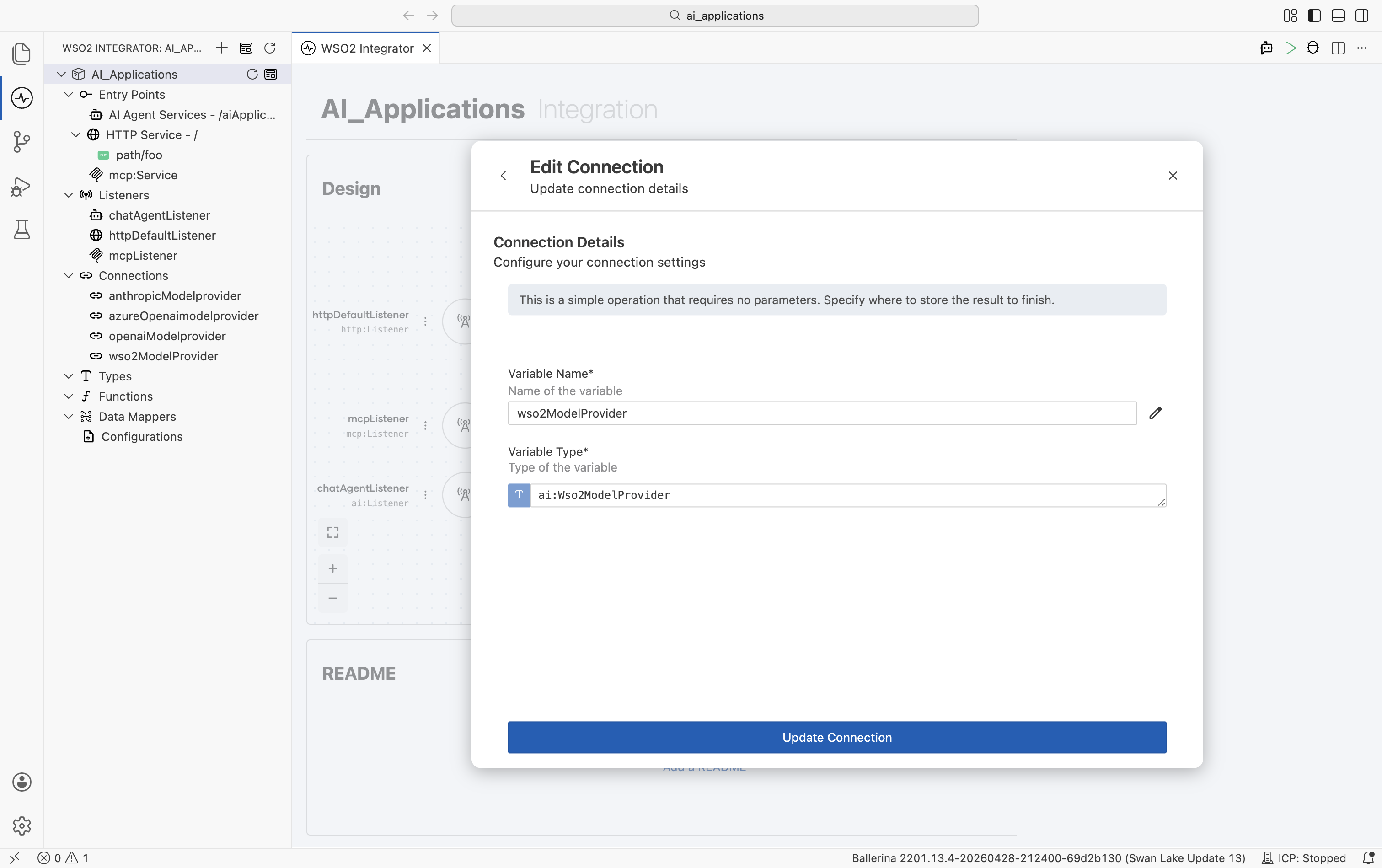
Task: Run the integration with play icon
Action: click(1290, 48)
